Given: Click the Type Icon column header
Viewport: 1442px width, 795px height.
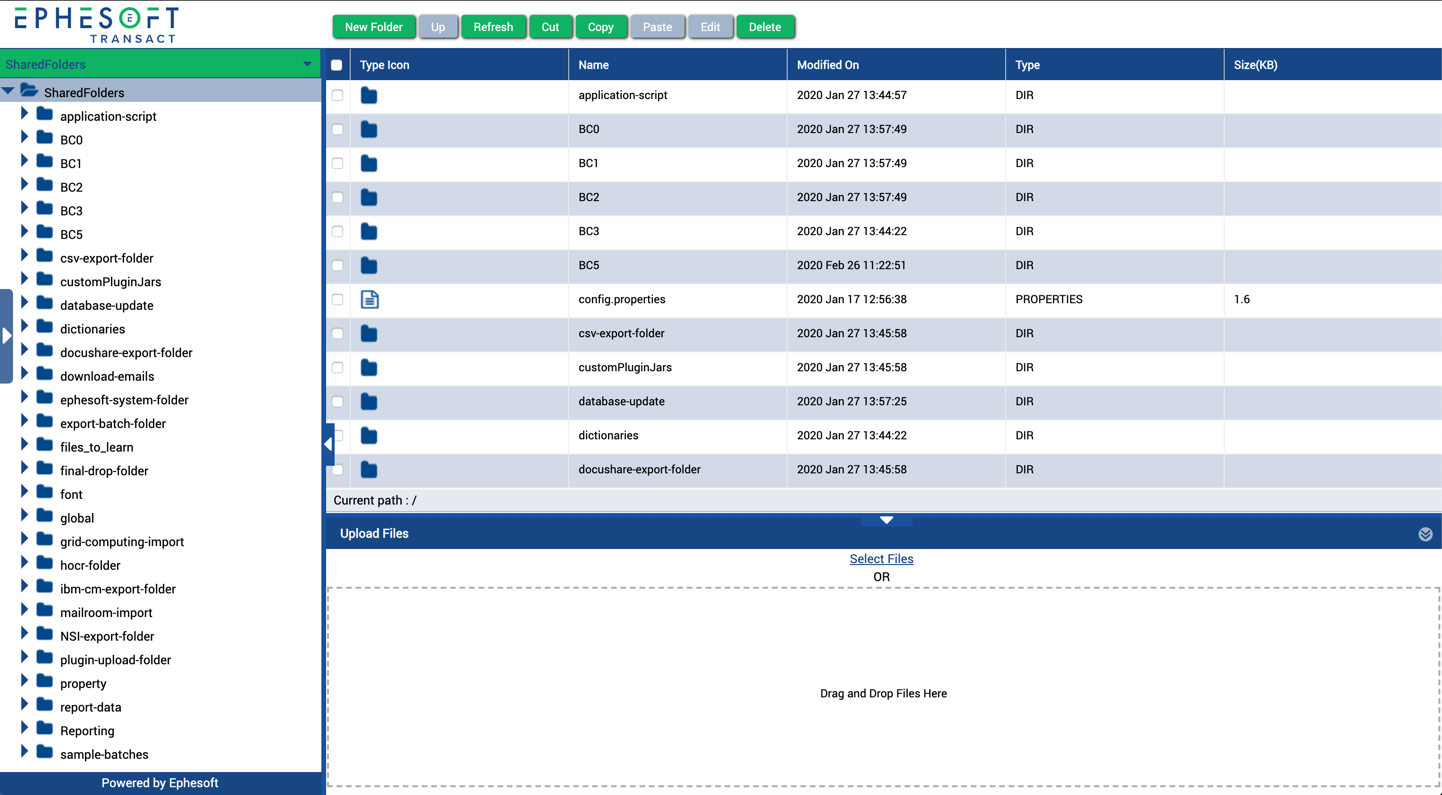Looking at the screenshot, I should [x=459, y=65].
